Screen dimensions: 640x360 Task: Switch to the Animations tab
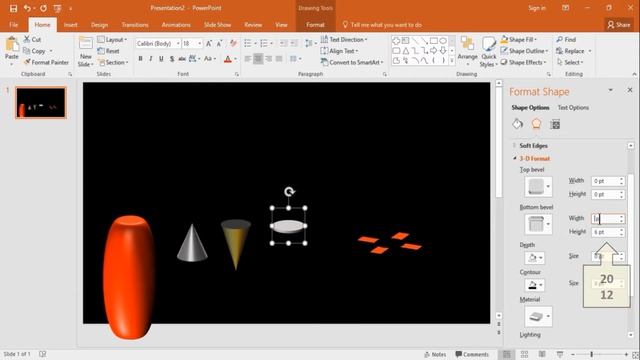pyautogui.click(x=176, y=25)
